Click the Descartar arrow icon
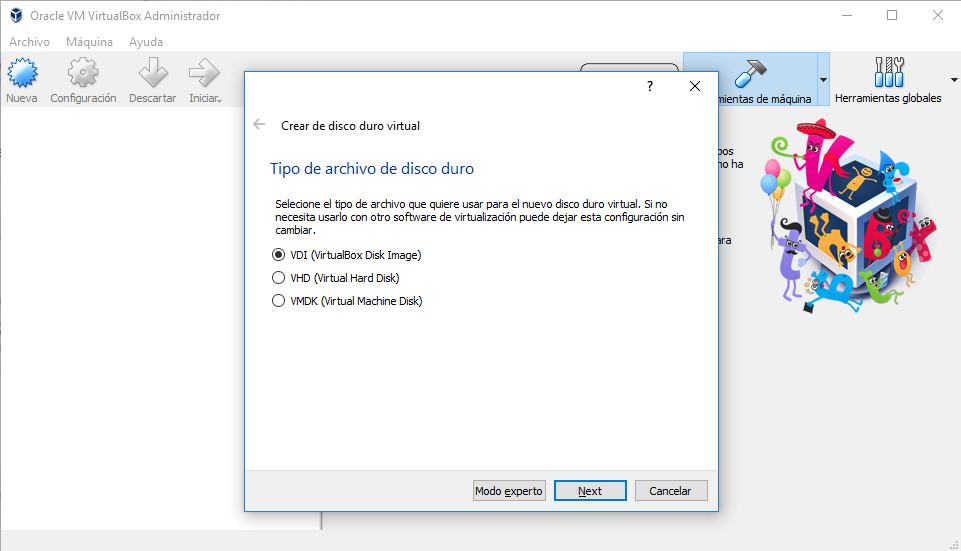Screen dimensions: 961x551 coord(152,74)
